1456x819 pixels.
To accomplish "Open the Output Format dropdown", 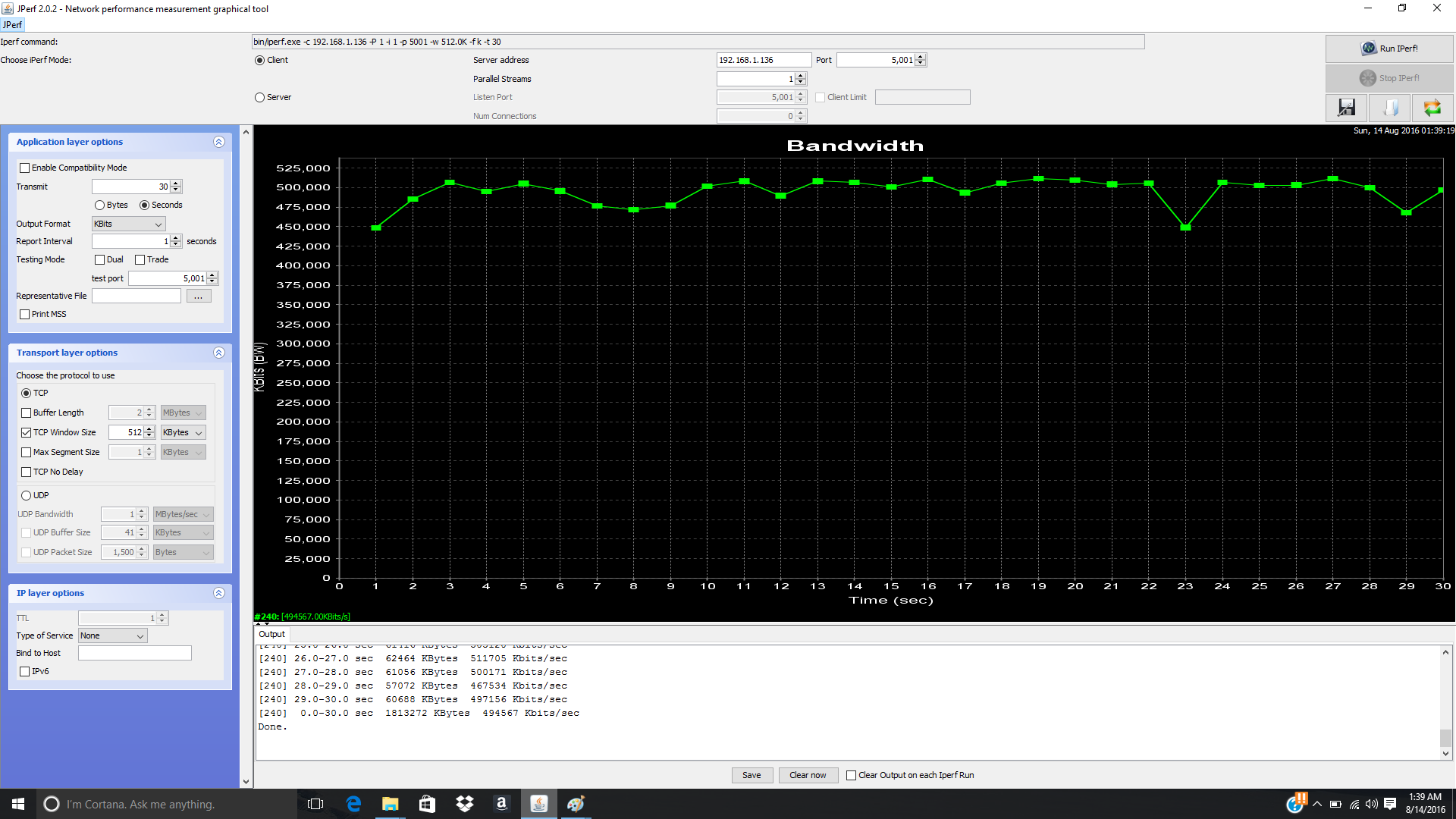I will pos(128,224).
